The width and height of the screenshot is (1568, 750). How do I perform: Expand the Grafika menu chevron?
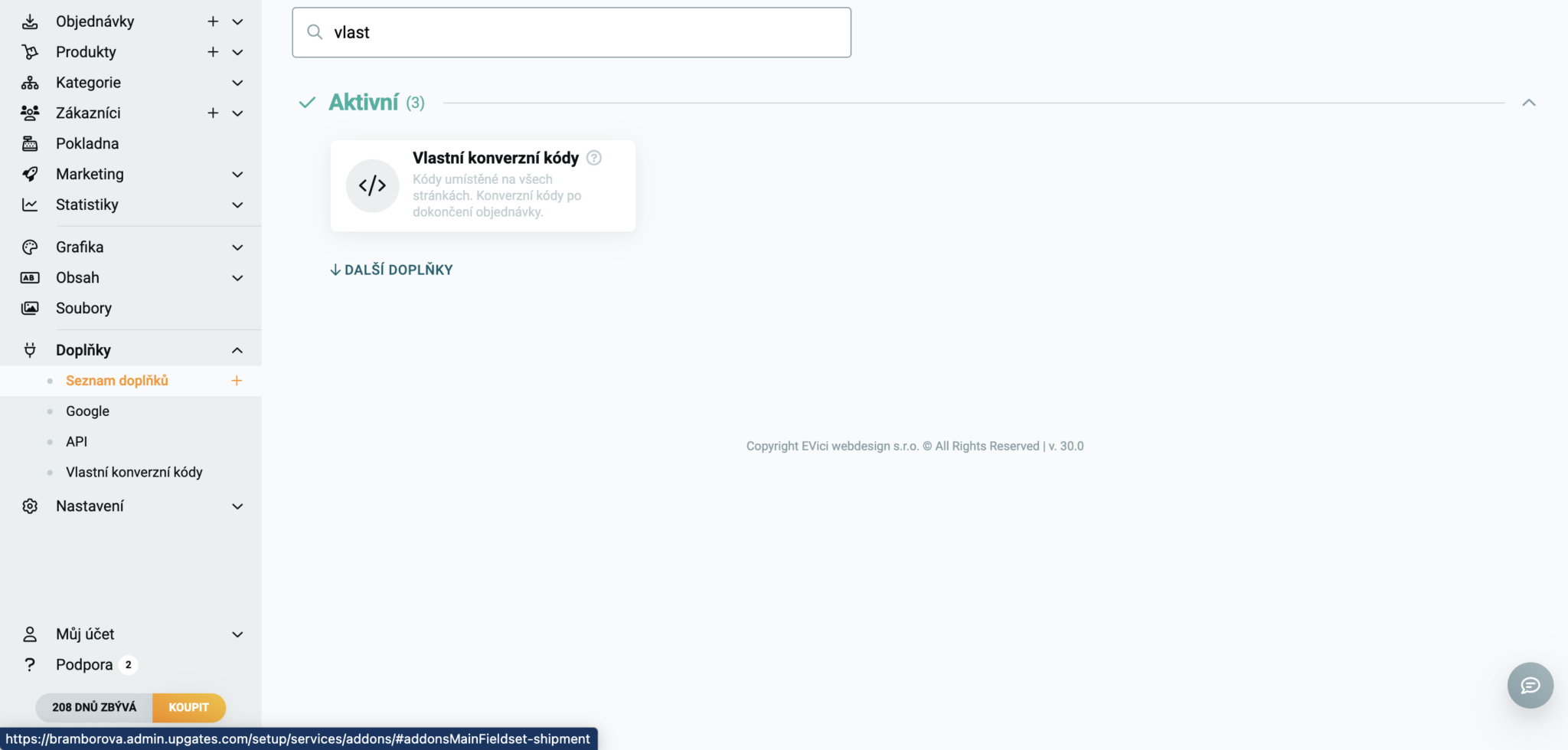point(237,247)
